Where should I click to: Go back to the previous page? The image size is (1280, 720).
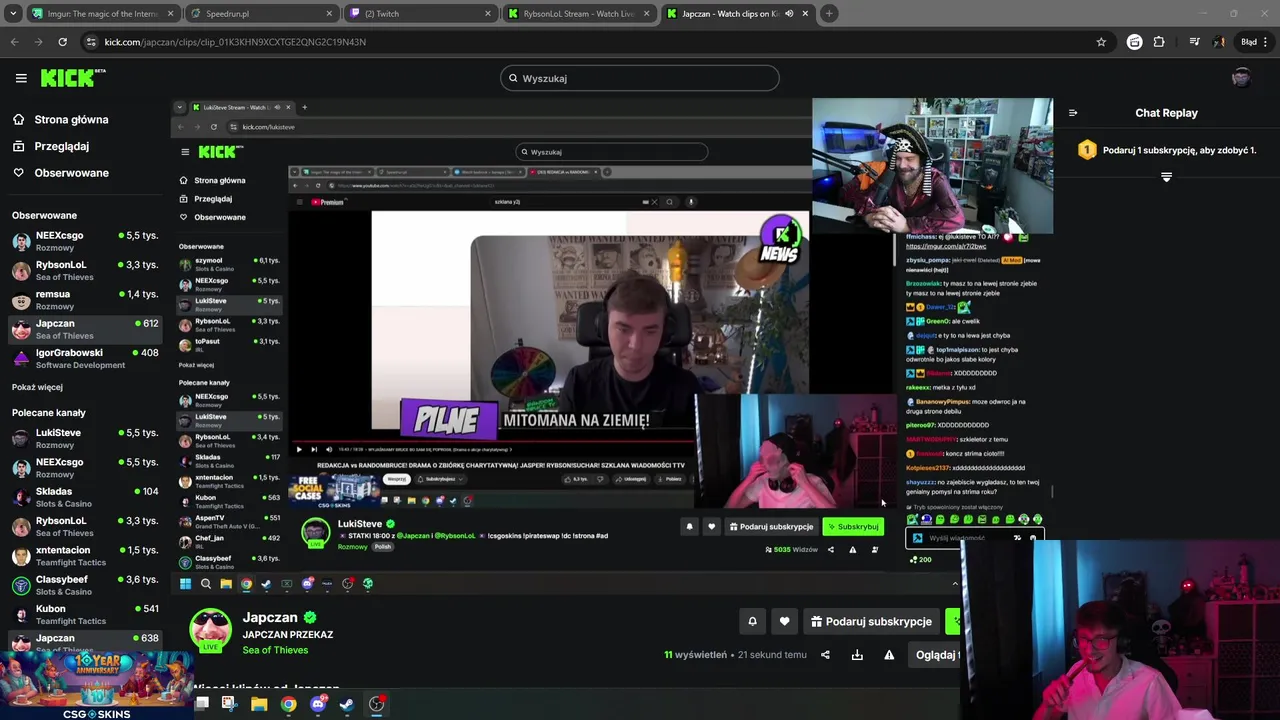[x=14, y=42]
